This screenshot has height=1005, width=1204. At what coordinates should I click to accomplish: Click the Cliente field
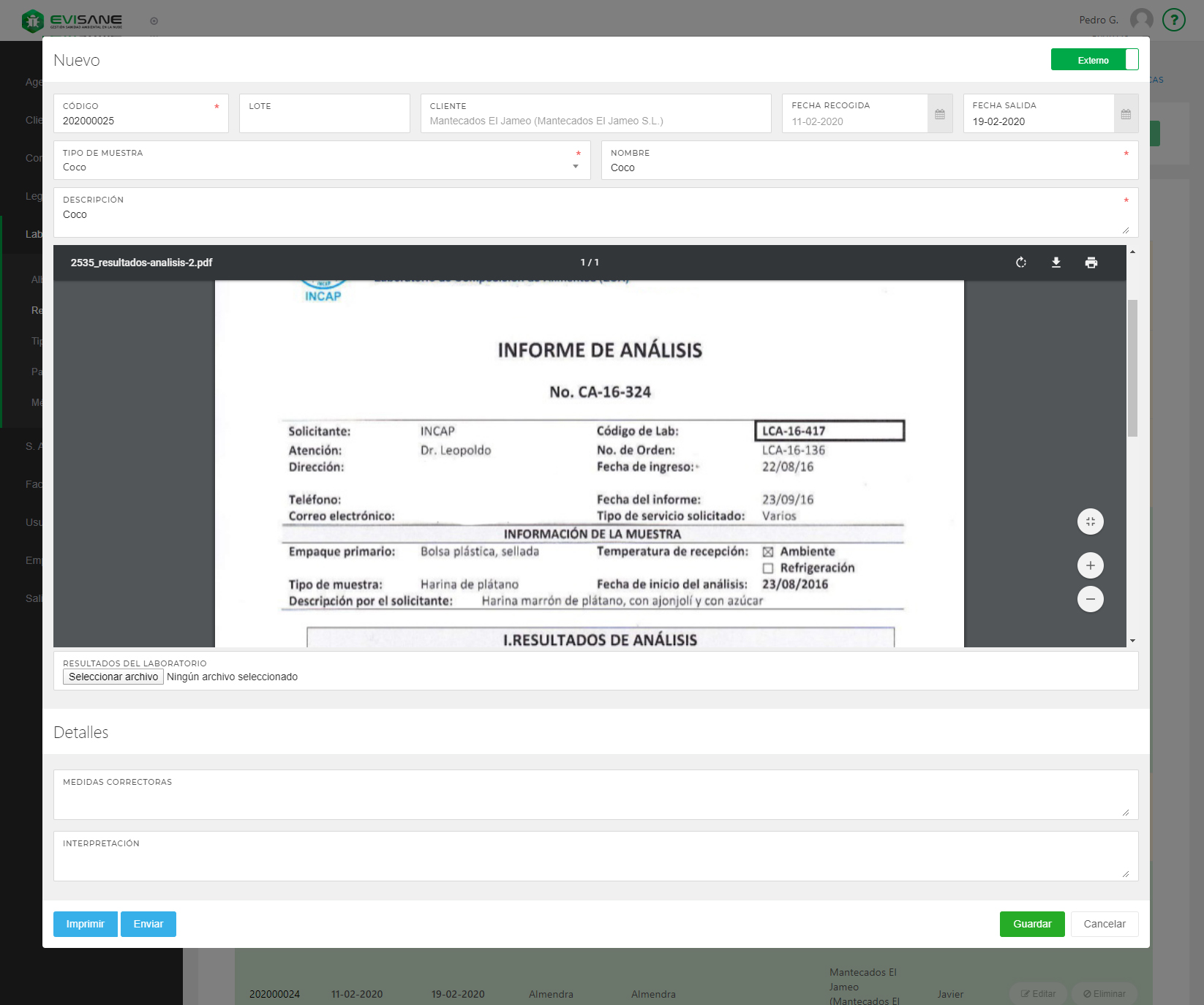[596, 113]
